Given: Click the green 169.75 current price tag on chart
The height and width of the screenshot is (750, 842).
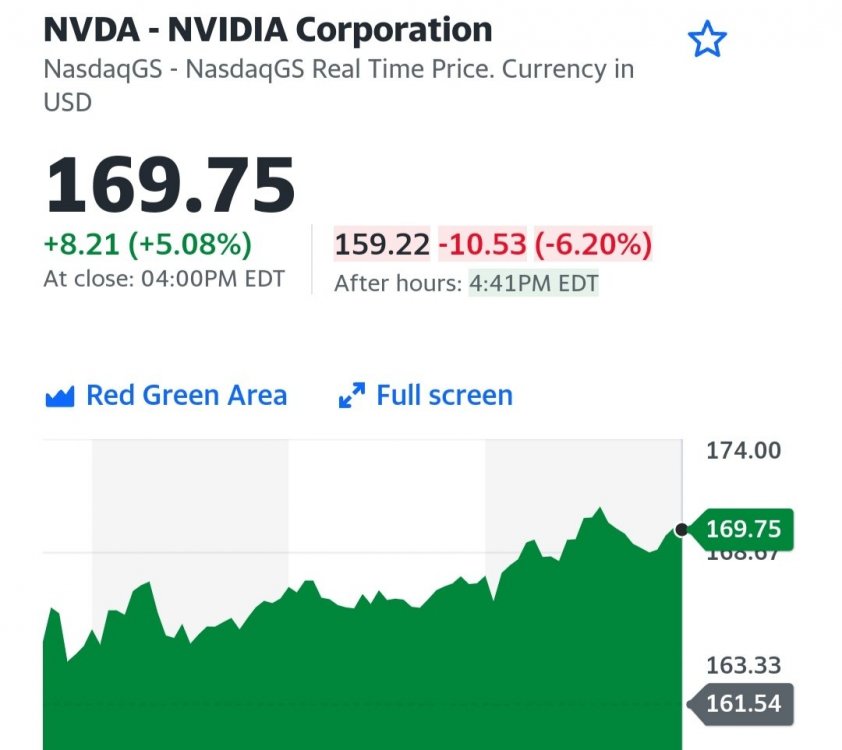Looking at the screenshot, I should [x=742, y=529].
